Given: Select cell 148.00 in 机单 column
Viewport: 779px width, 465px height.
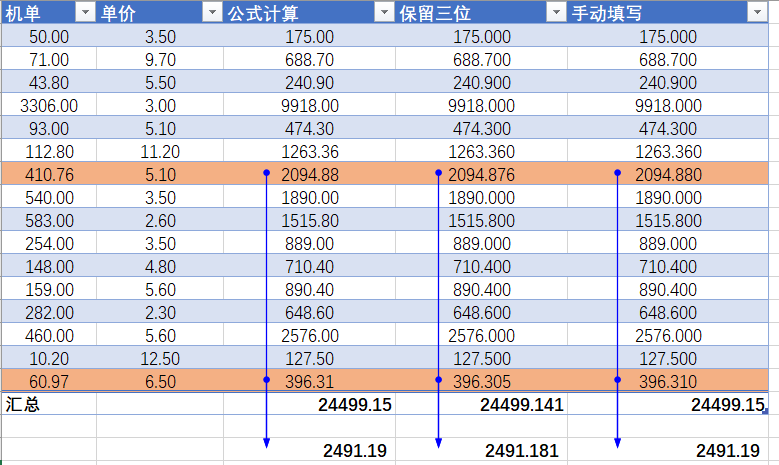Looking at the screenshot, I should pyautogui.click(x=49, y=266).
